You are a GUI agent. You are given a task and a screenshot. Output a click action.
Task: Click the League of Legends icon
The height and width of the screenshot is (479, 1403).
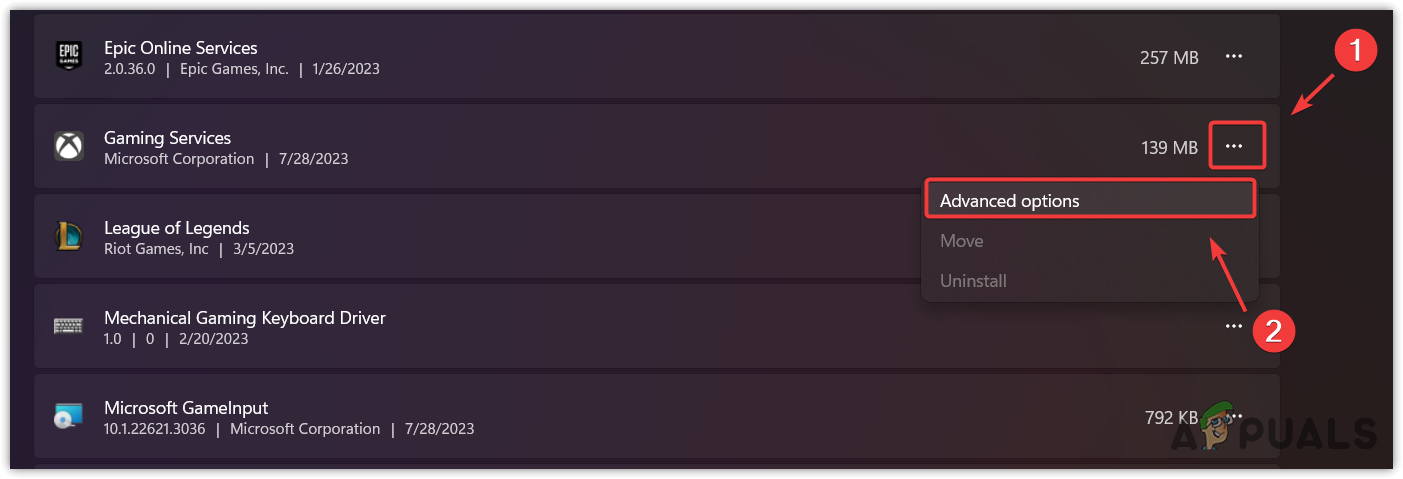pos(69,237)
